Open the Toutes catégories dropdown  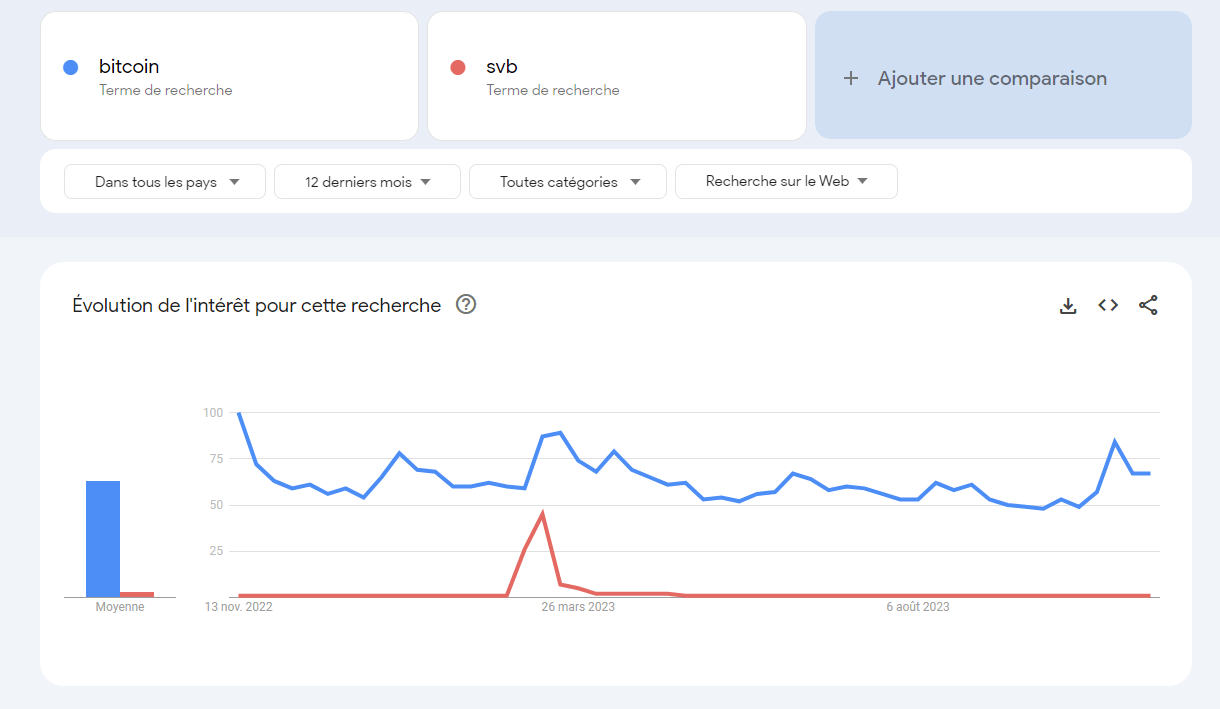[568, 182]
